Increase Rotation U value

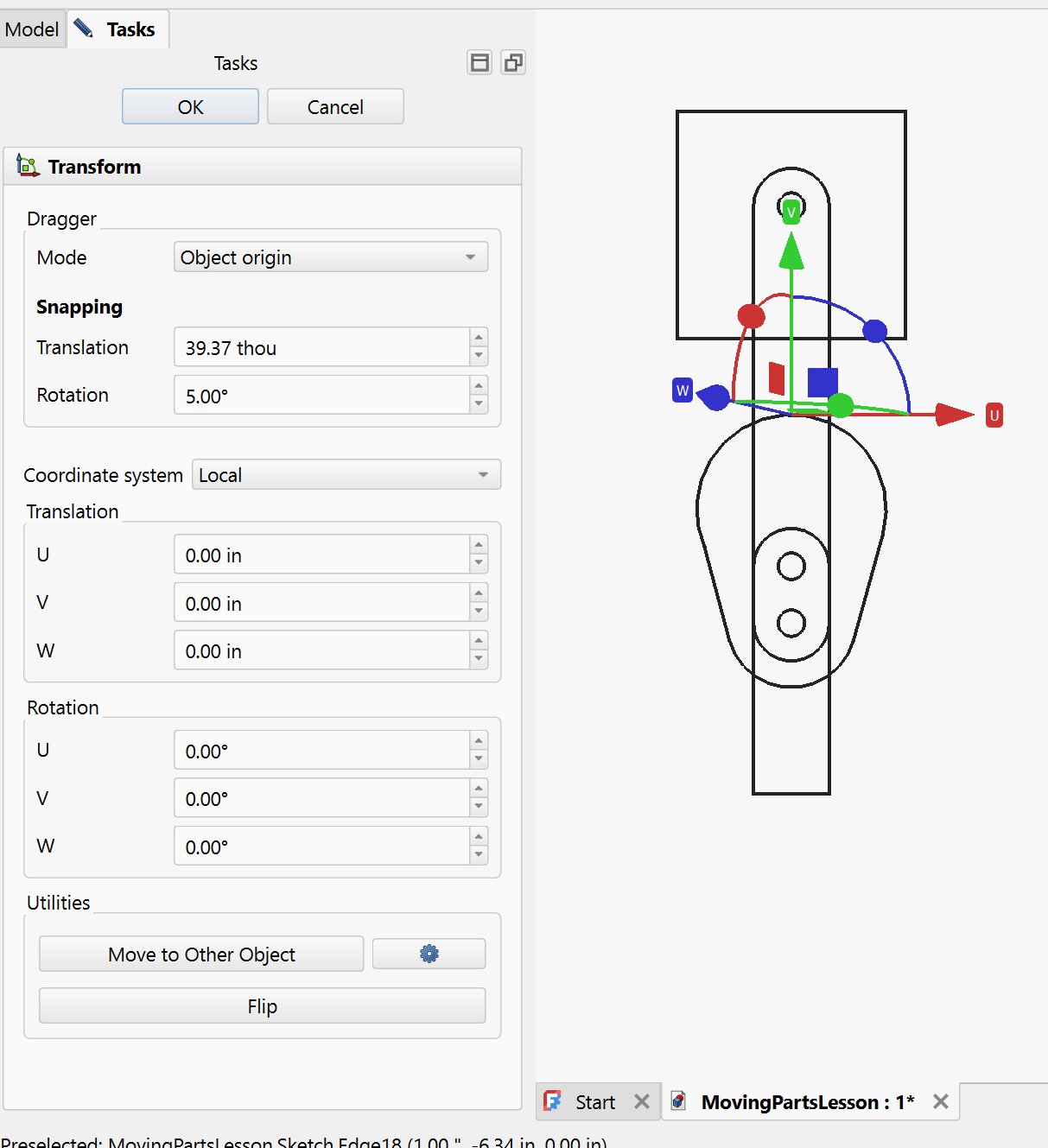479,741
